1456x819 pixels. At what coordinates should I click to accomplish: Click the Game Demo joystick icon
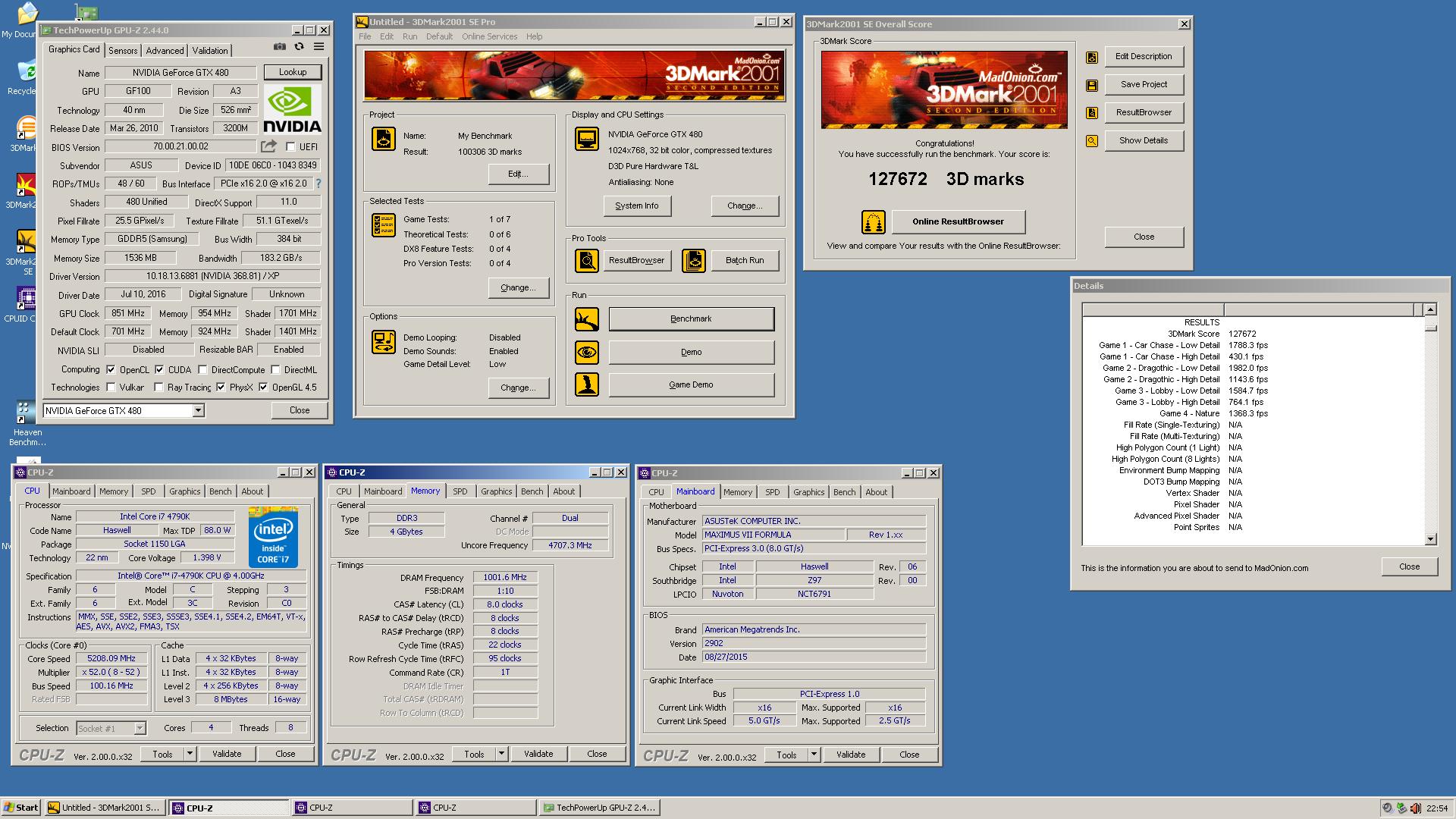coord(587,384)
